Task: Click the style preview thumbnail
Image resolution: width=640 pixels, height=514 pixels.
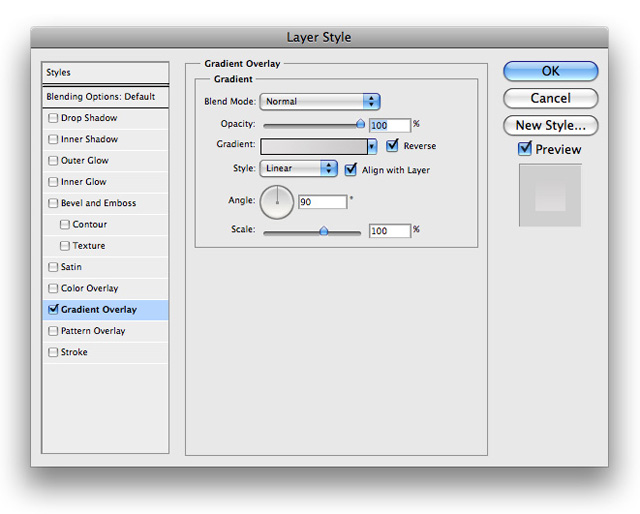Action: point(550,195)
